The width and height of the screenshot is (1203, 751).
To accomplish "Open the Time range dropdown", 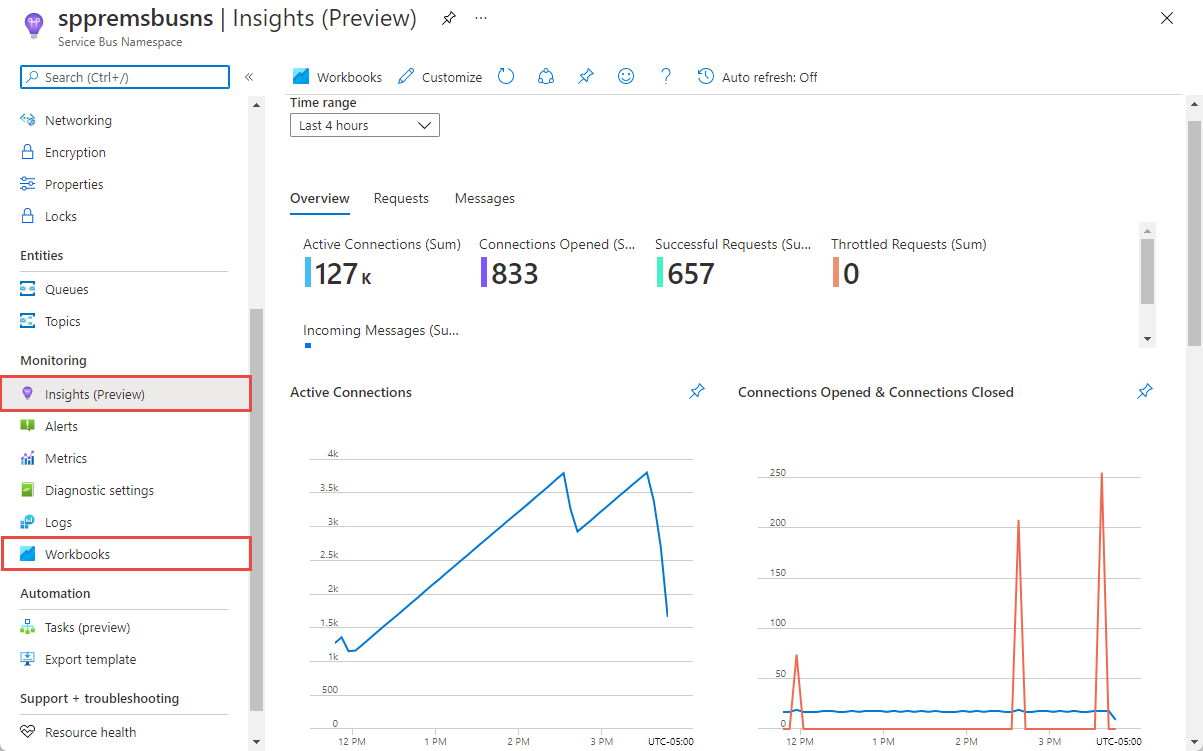I will (364, 125).
